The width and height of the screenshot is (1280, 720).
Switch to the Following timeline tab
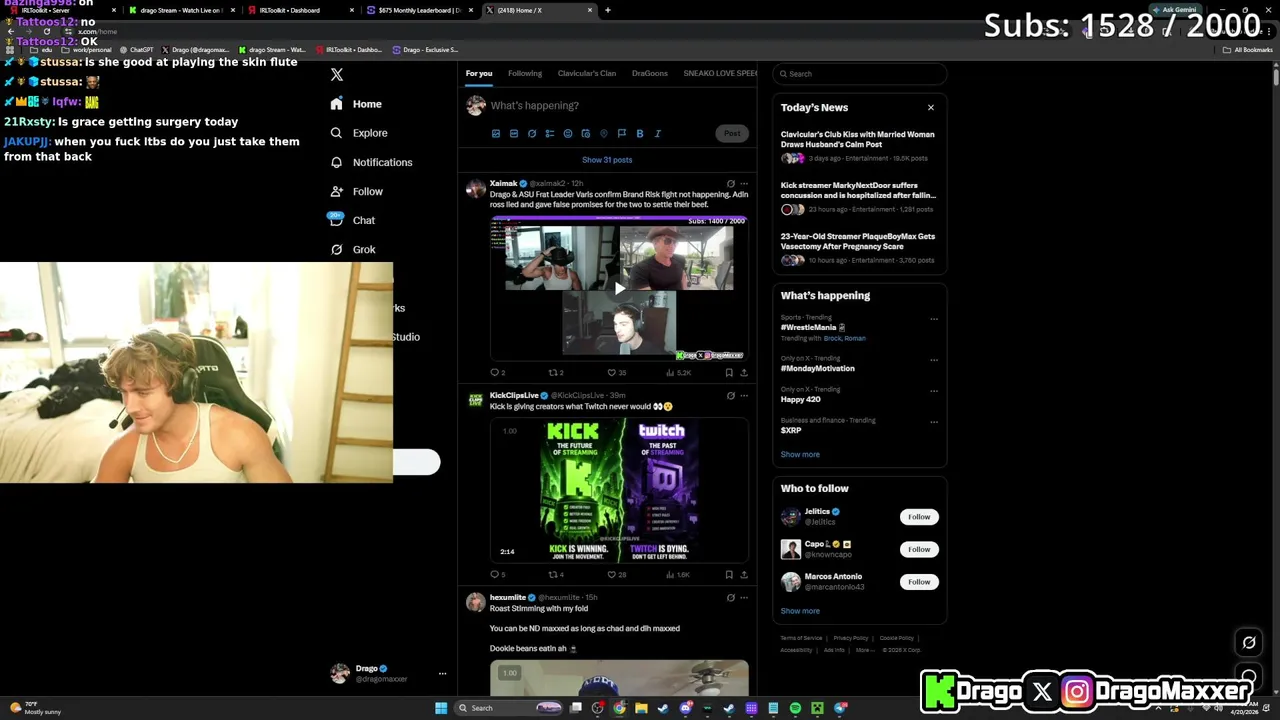[525, 73]
